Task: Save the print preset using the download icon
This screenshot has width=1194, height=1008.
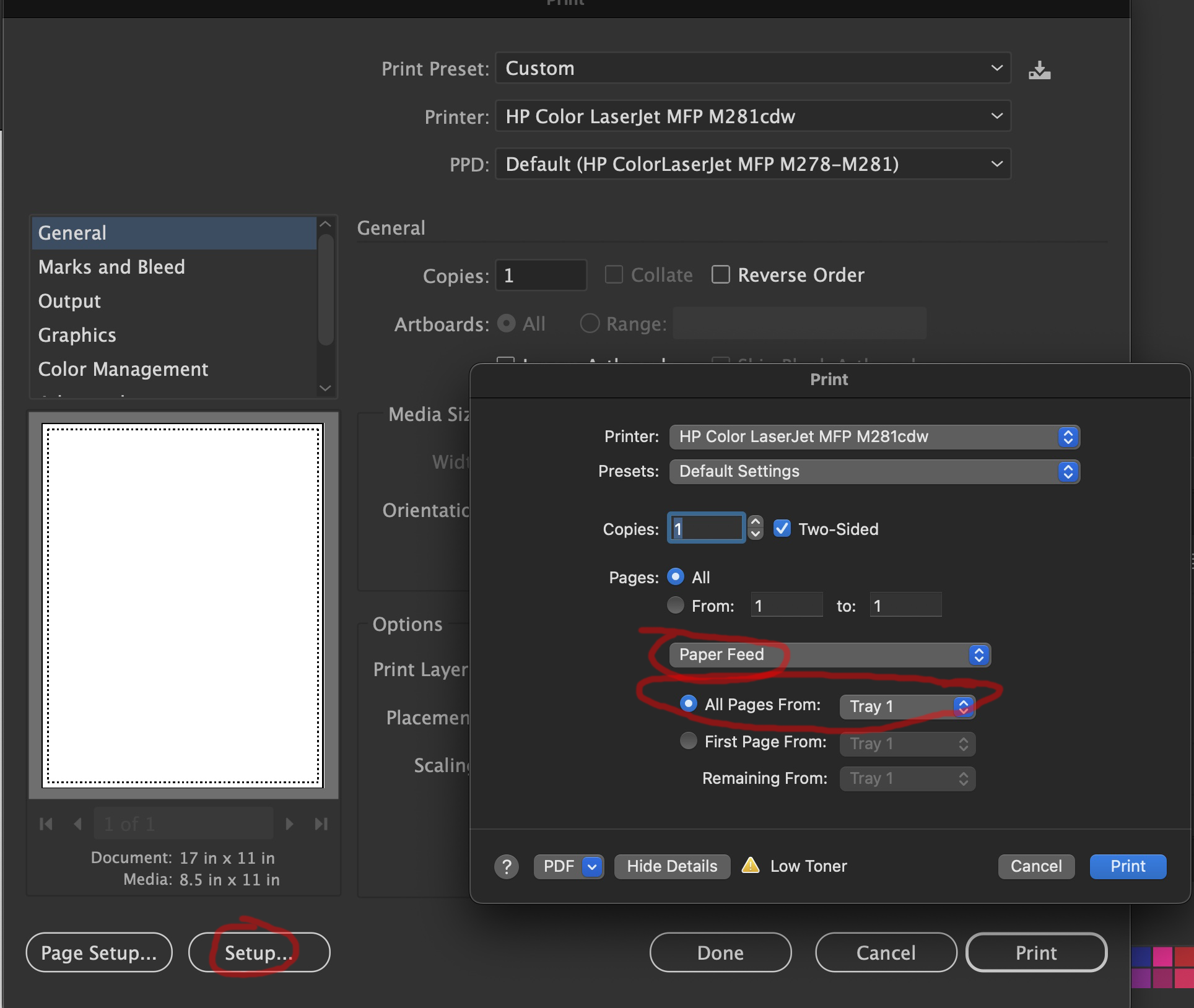Action: pos(1040,69)
